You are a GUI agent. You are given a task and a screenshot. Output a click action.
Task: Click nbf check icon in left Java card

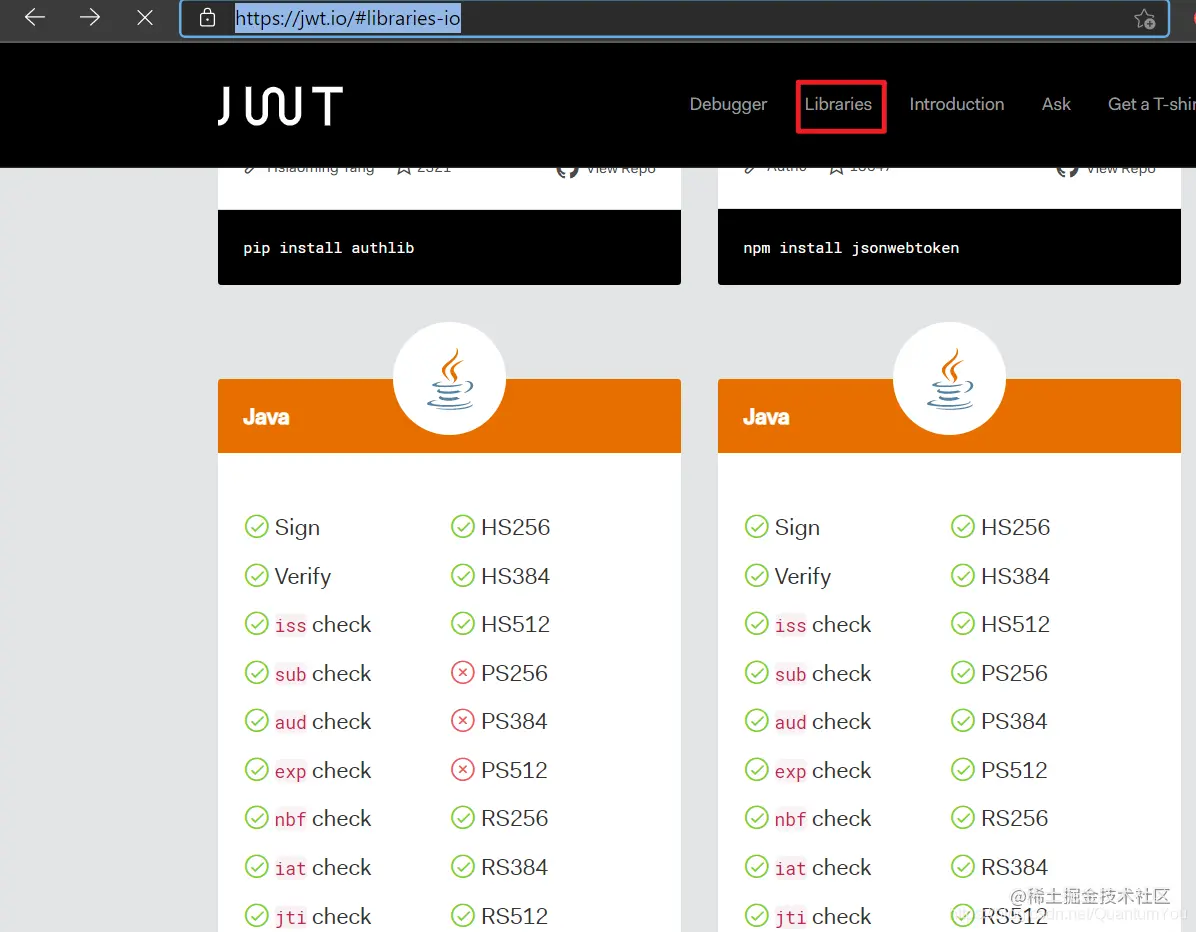tap(256, 818)
